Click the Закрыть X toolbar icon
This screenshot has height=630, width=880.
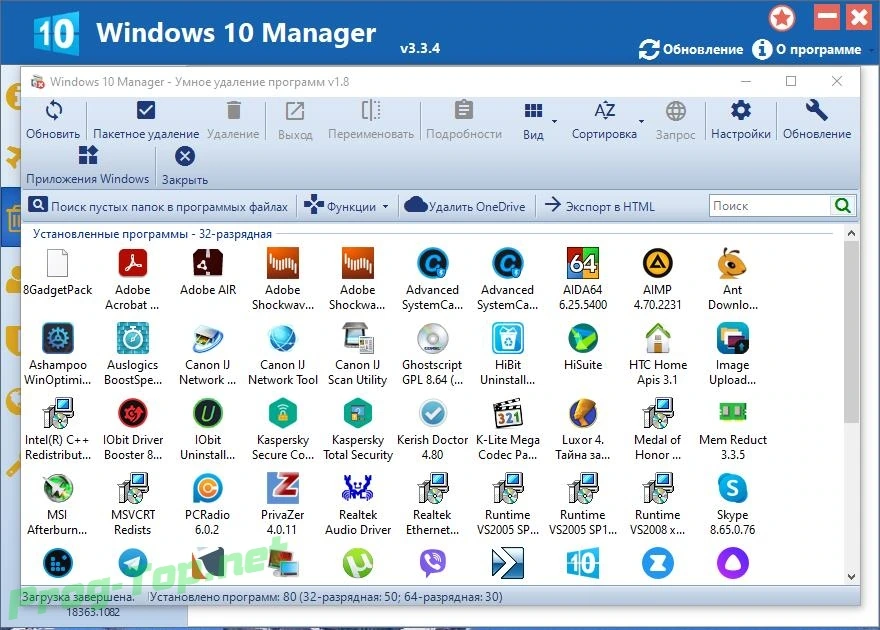(185, 156)
